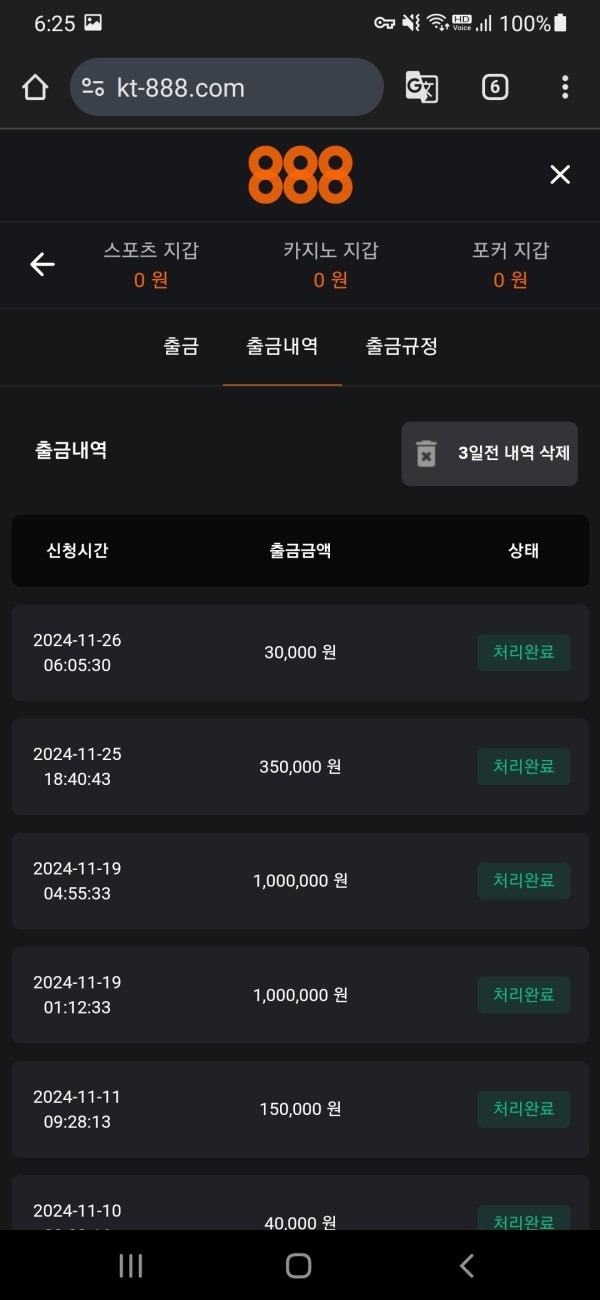Screen dimensions: 600x1300
Task: Tap the site info icon in address bar
Action: 95,87
